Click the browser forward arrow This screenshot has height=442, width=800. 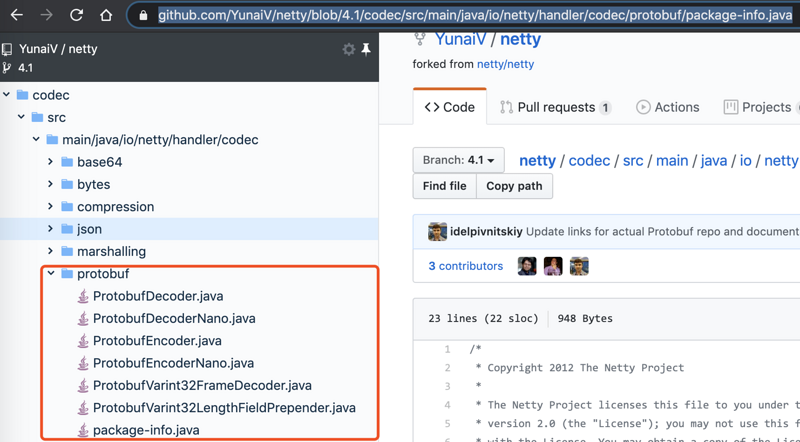46,16
